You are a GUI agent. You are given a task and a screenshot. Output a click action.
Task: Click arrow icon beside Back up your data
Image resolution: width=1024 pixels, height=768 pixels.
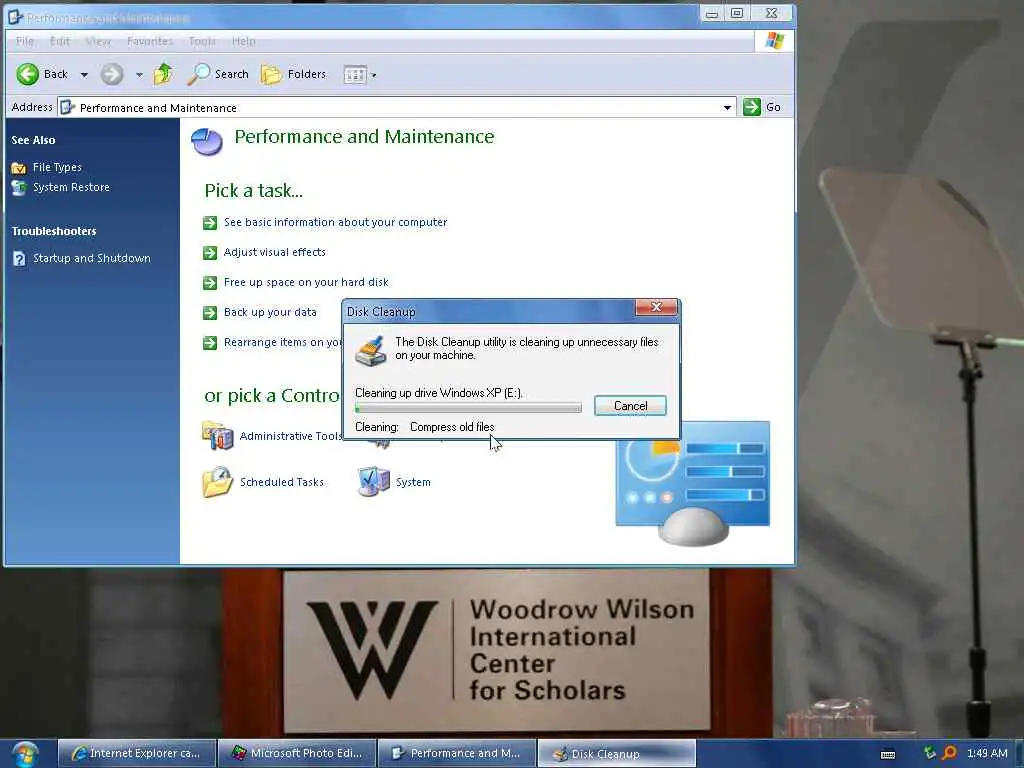pyautogui.click(x=210, y=313)
